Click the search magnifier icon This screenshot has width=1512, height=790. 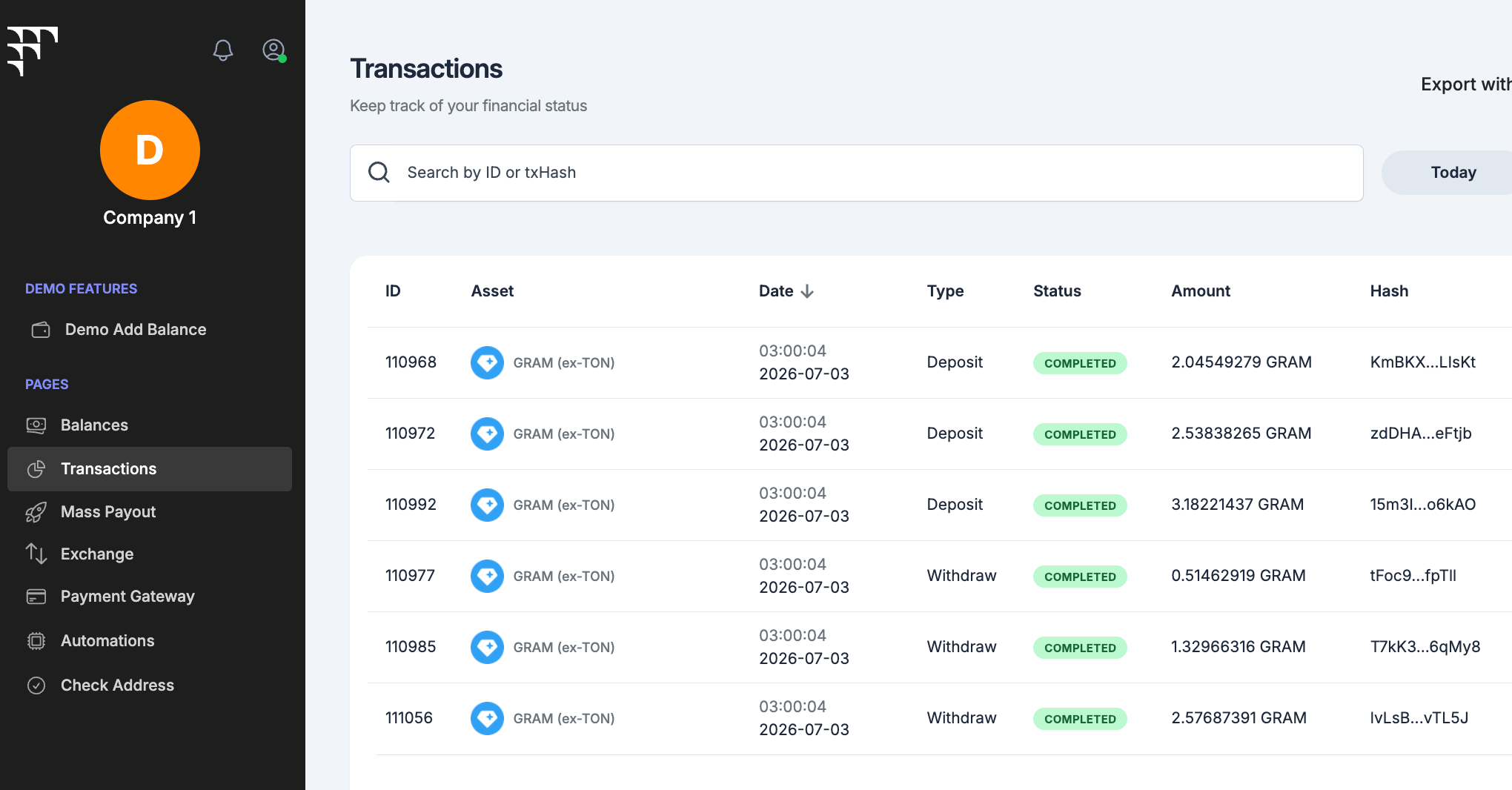point(379,172)
